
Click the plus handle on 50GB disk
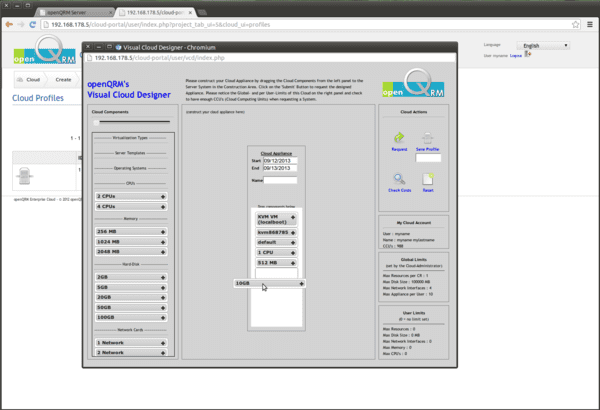click(163, 308)
